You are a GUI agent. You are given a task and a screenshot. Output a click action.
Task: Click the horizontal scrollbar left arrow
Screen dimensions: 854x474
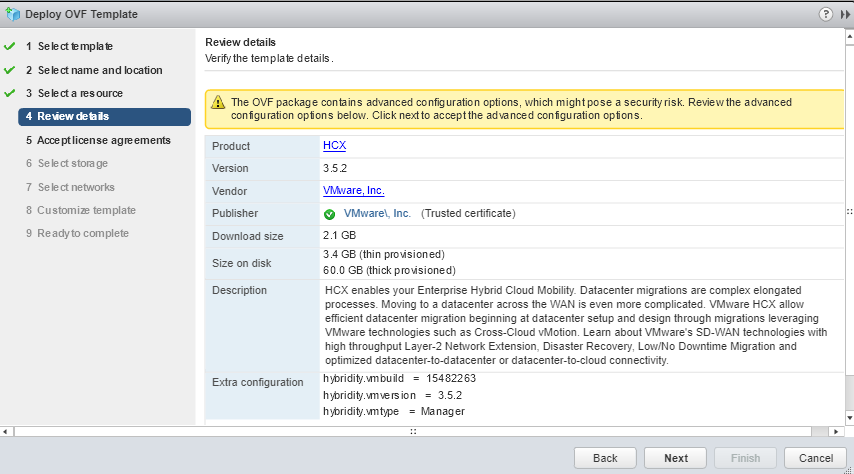pyautogui.click(x=5, y=432)
